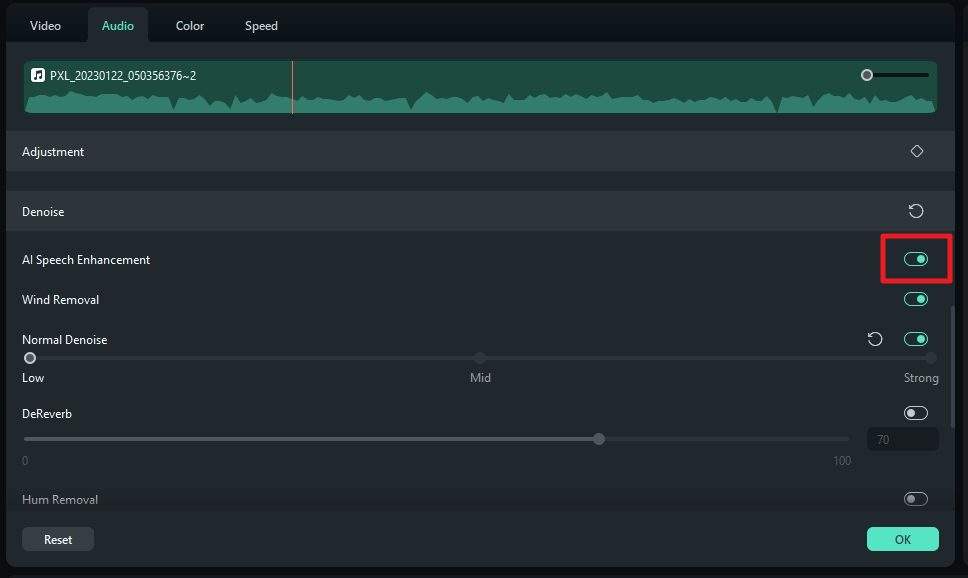Click the DeReverb value field showing 70

click(903, 440)
